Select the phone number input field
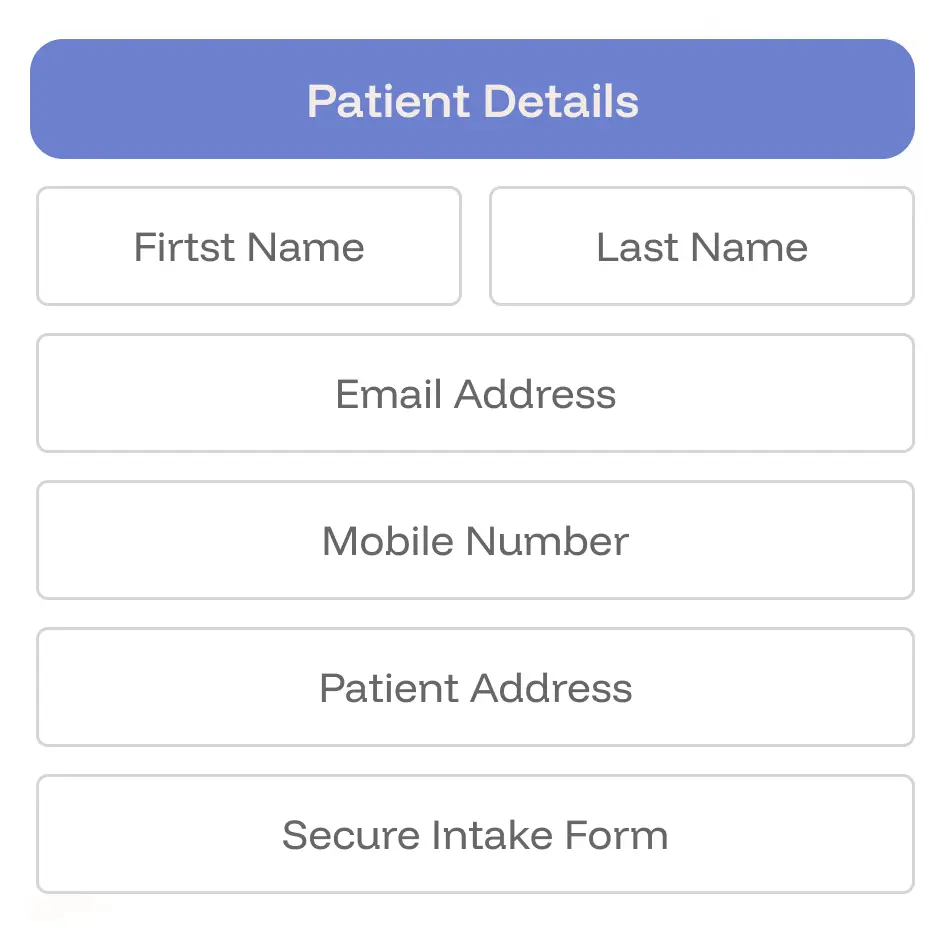 tap(475, 540)
